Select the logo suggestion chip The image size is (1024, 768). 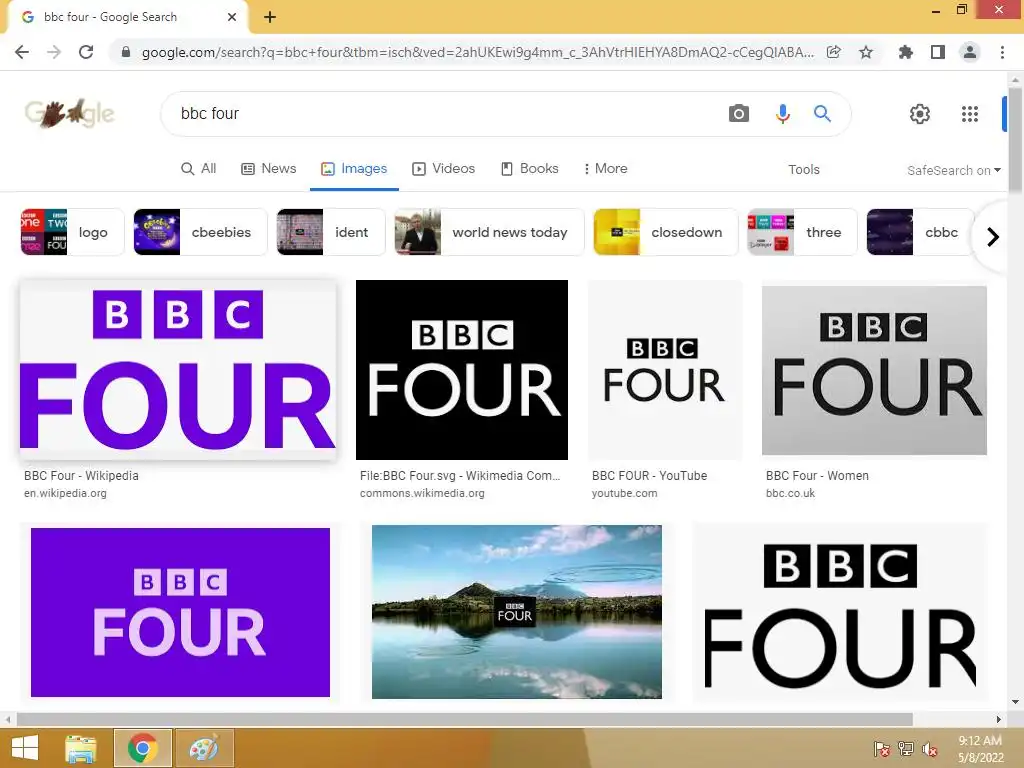(72, 232)
